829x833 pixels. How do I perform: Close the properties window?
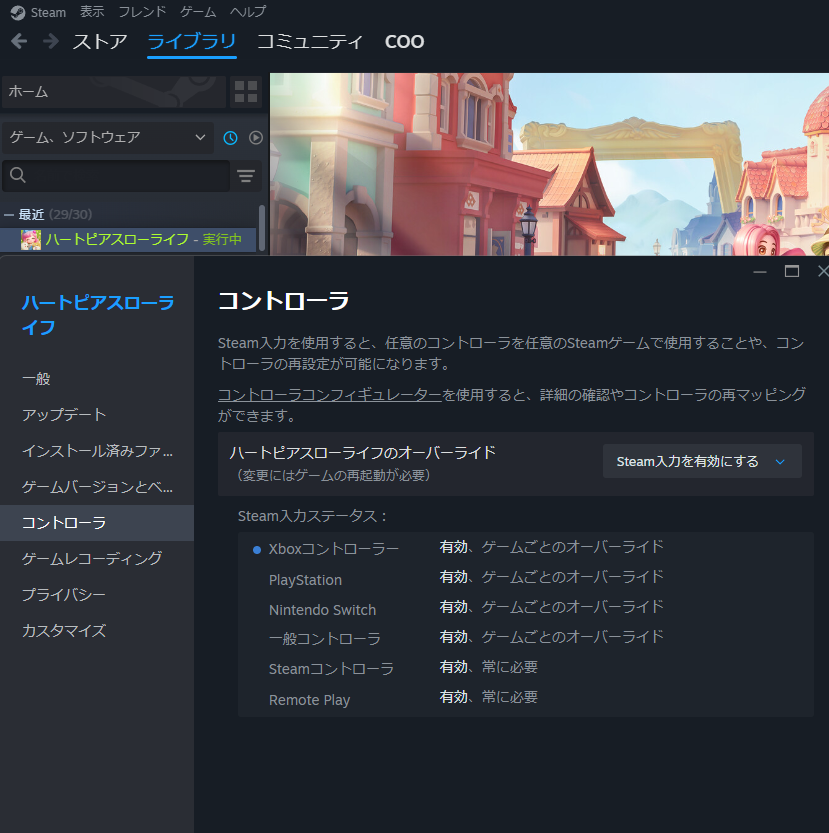click(x=823, y=271)
